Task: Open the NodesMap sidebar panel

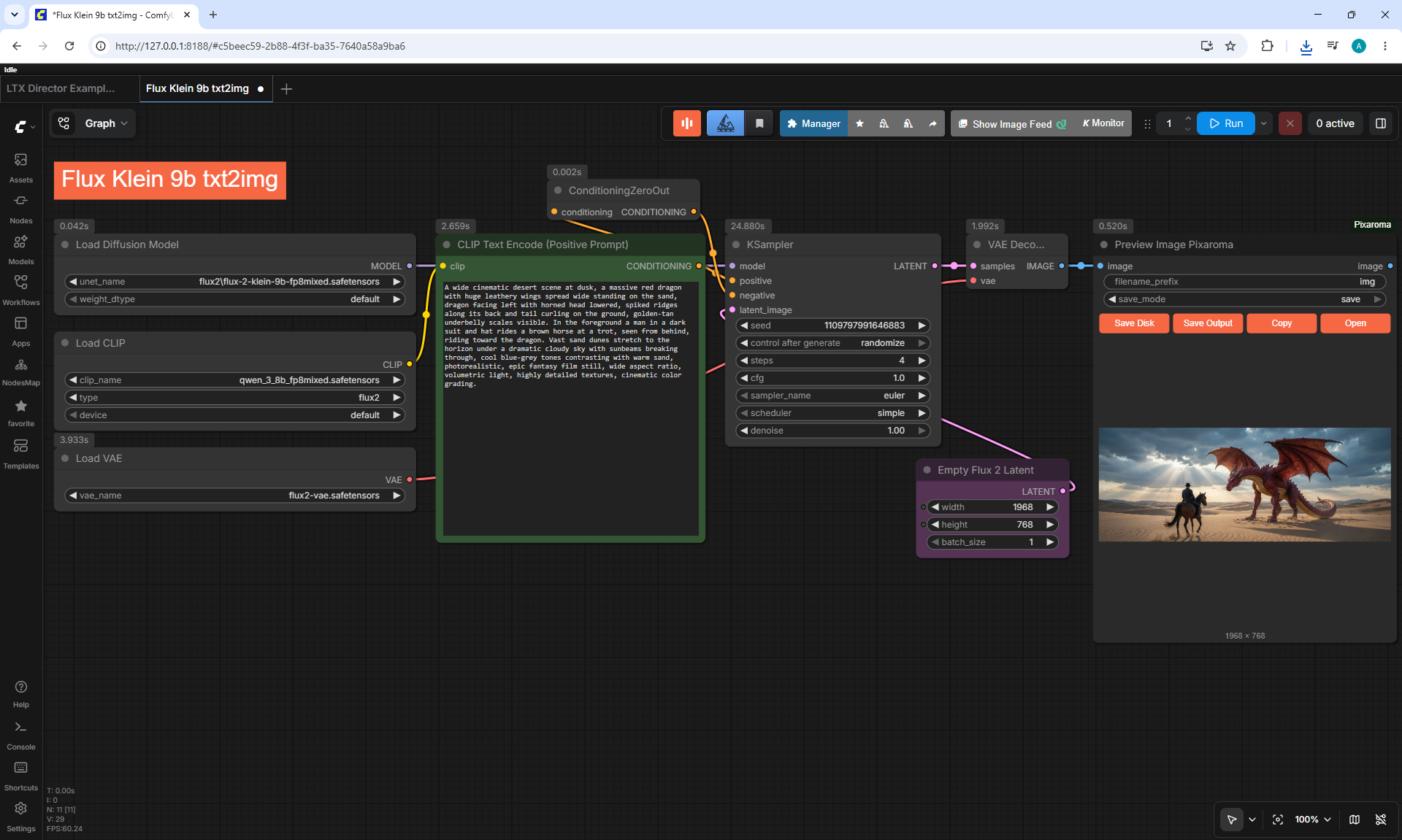Action: 20,371
